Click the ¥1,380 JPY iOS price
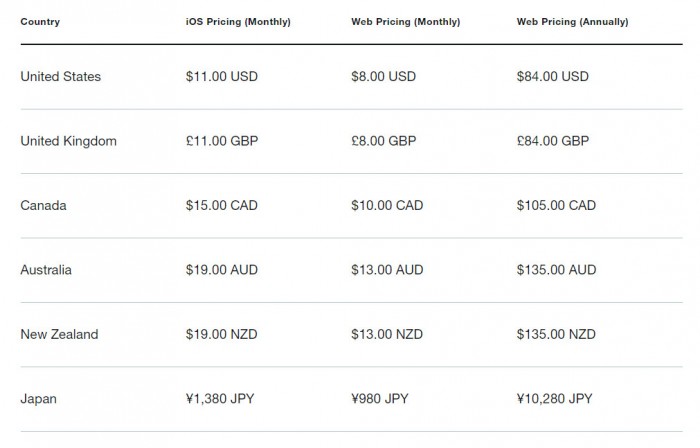Image resolution: width=700 pixels, height=448 pixels. pyautogui.click(x=220, y=398)
